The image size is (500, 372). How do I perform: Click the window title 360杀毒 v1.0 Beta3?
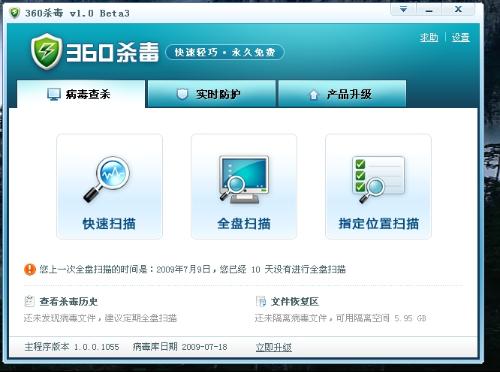[77, 13]
